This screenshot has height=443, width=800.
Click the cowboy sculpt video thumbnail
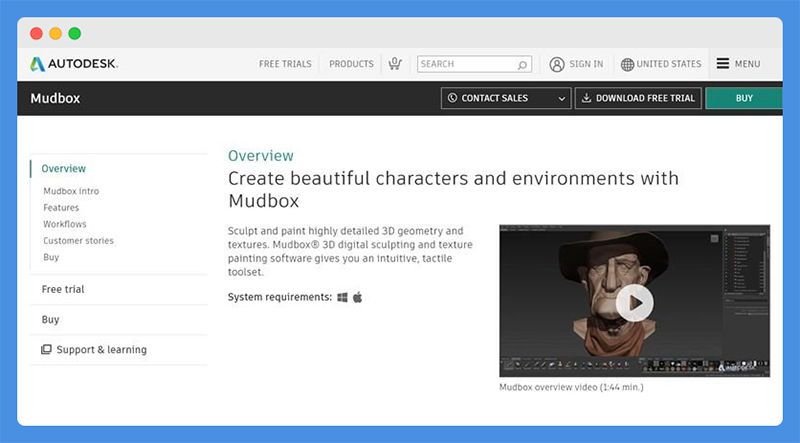[634, 301]
